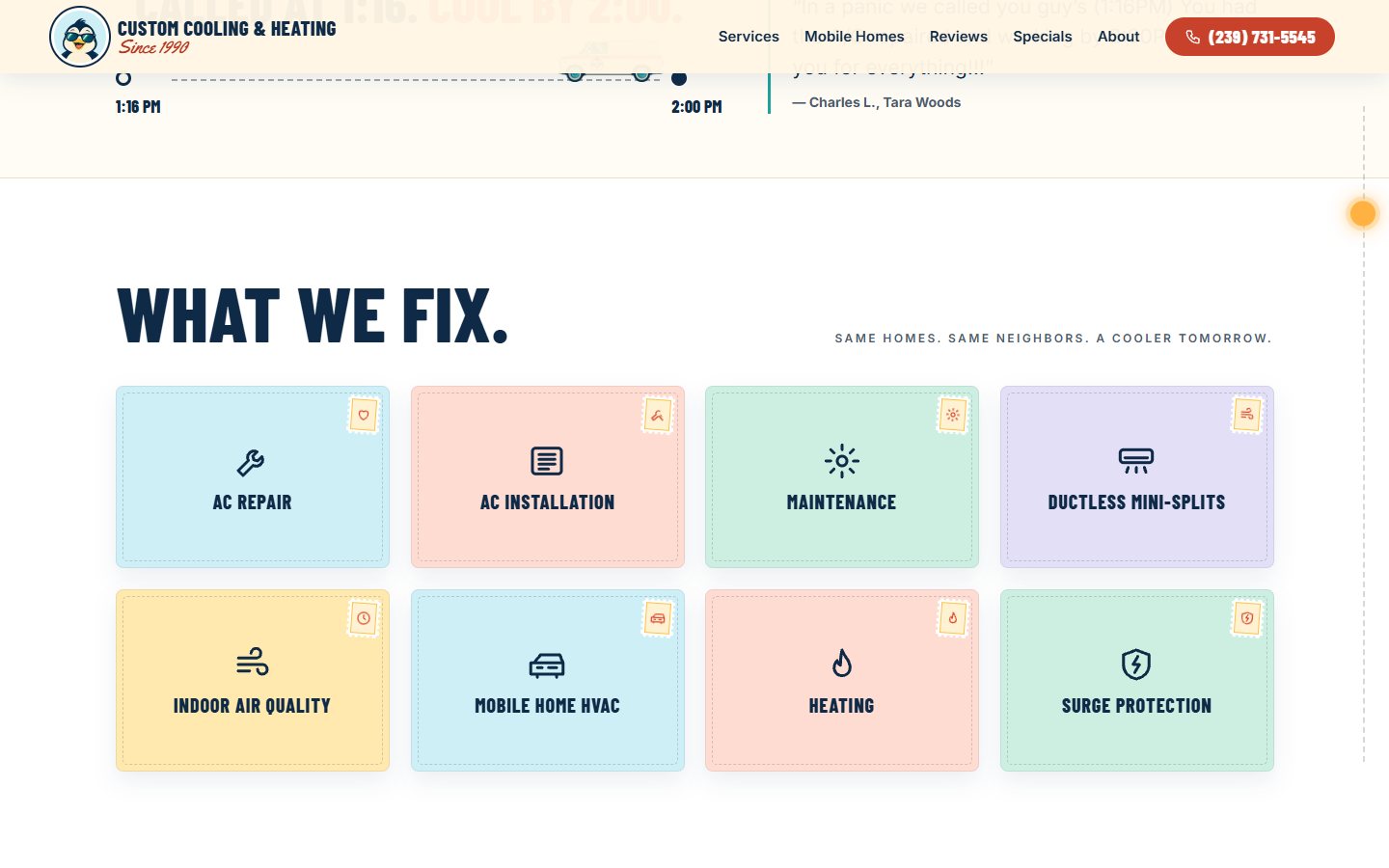Screen dimensions: 1389x868
Task: Choose the Ductless Mini-Splits title
Action: 1136,502
